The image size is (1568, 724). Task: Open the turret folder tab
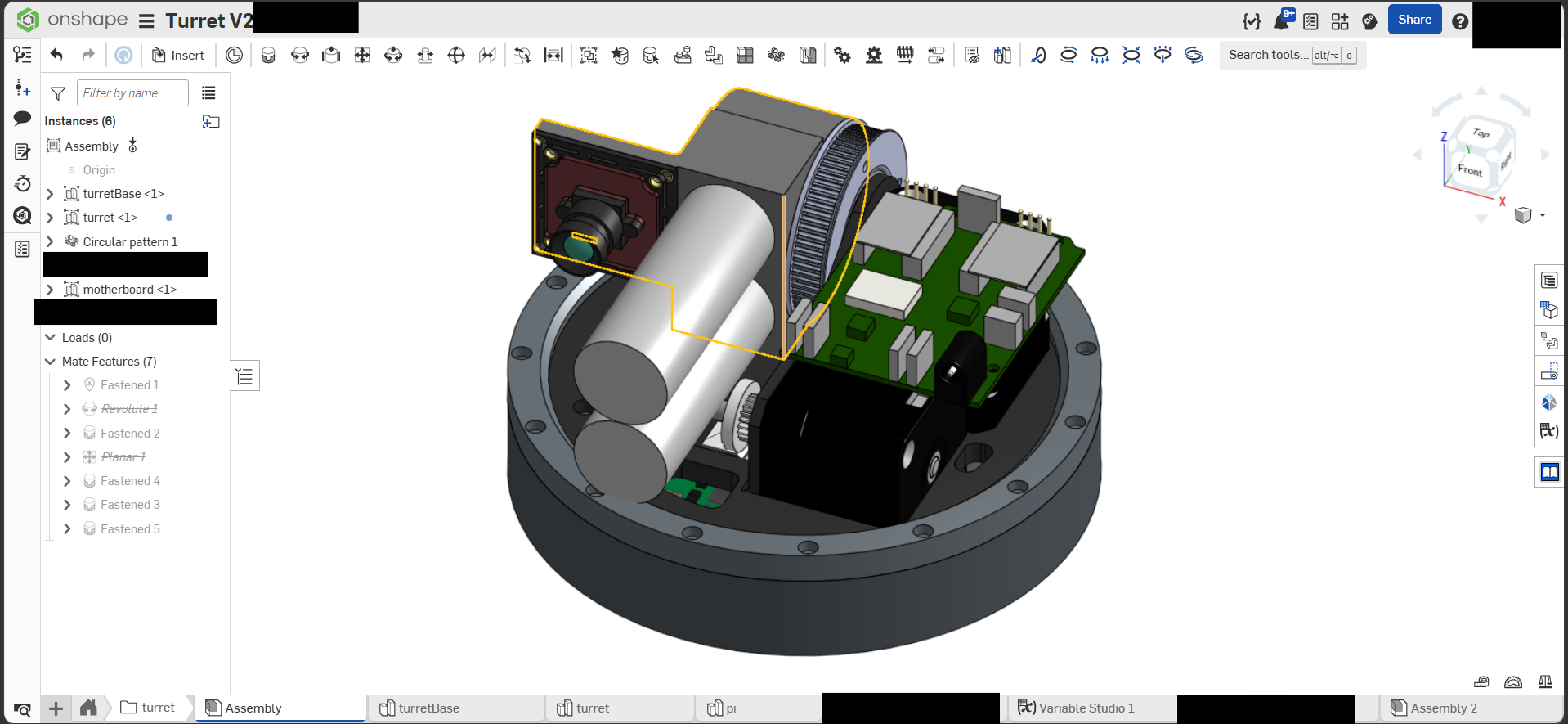(148, 708)
